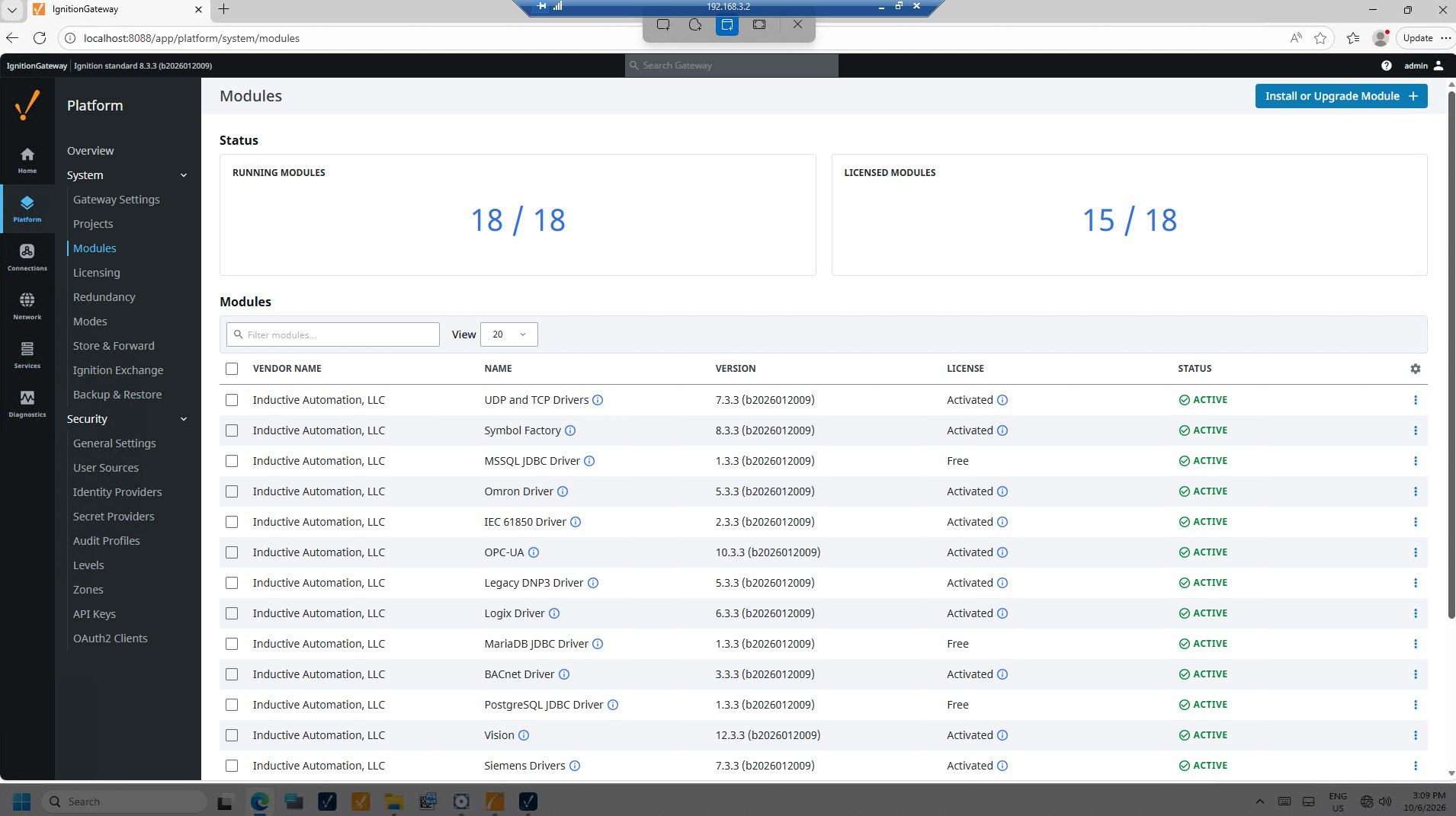This screenshot has width=1456, height=816.
Task: Click the Ignition logo icon
Action: coord(27,105)
